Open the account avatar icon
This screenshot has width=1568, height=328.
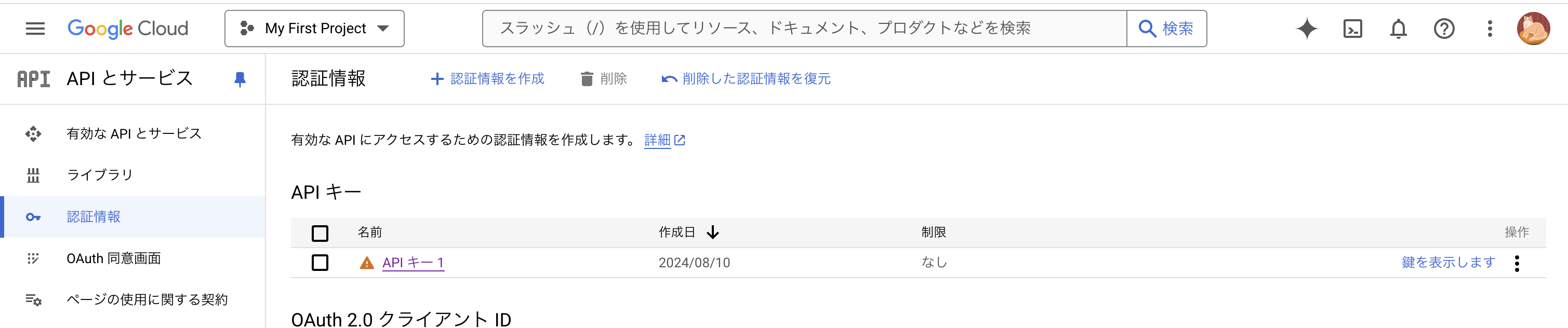tap(1535, 28)
